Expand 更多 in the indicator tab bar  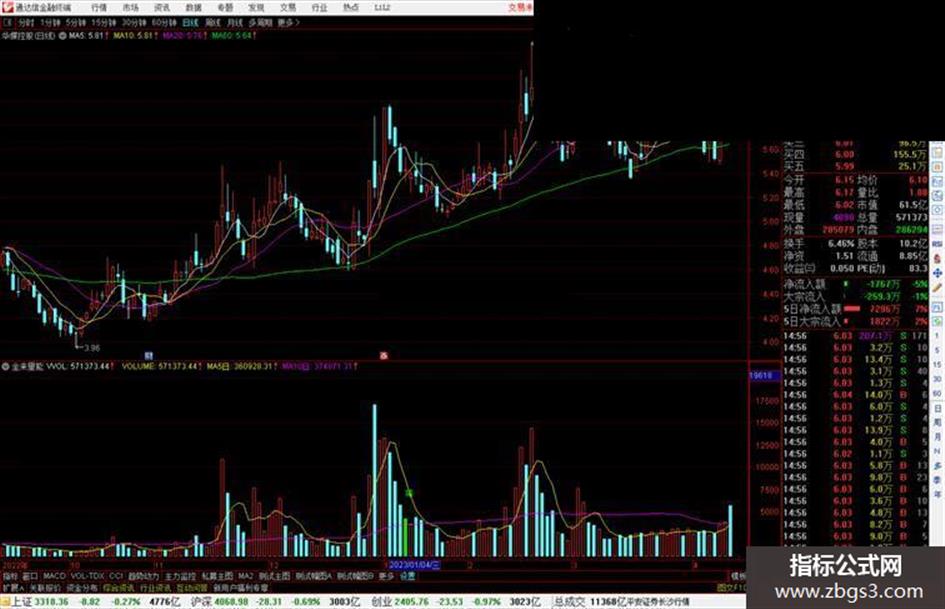(x=386, y=576)
